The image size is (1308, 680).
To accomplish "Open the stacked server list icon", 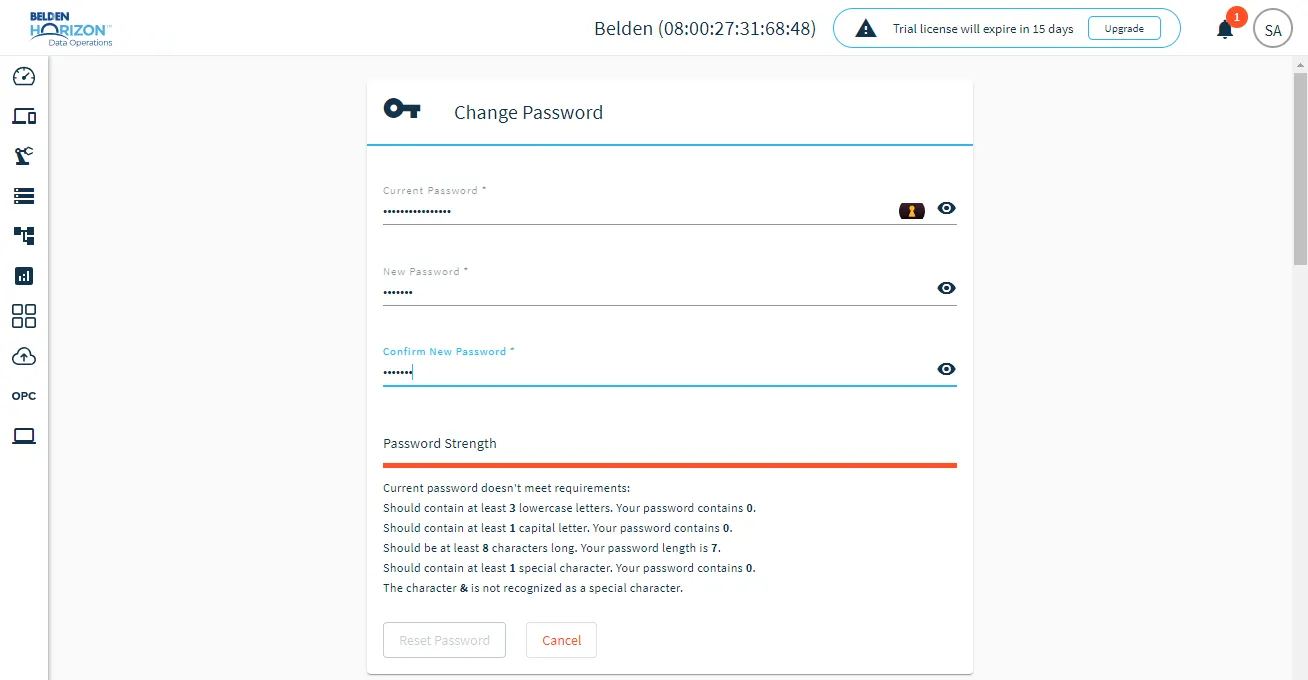I will pyautogui.click(x=24, y=196).
